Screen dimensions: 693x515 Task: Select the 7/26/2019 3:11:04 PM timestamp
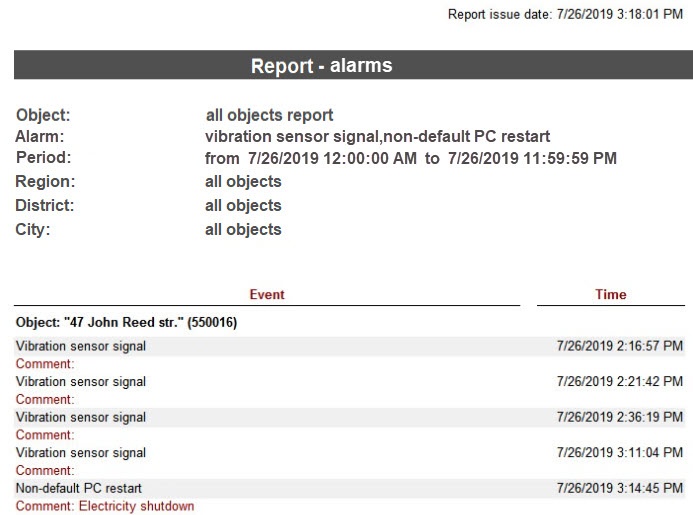point(620,452)
